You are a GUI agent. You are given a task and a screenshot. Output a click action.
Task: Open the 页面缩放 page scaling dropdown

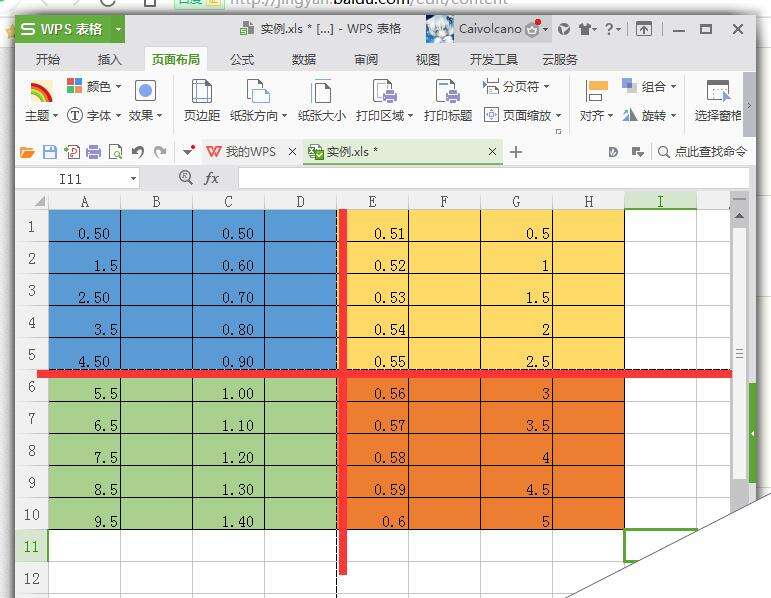523,116
